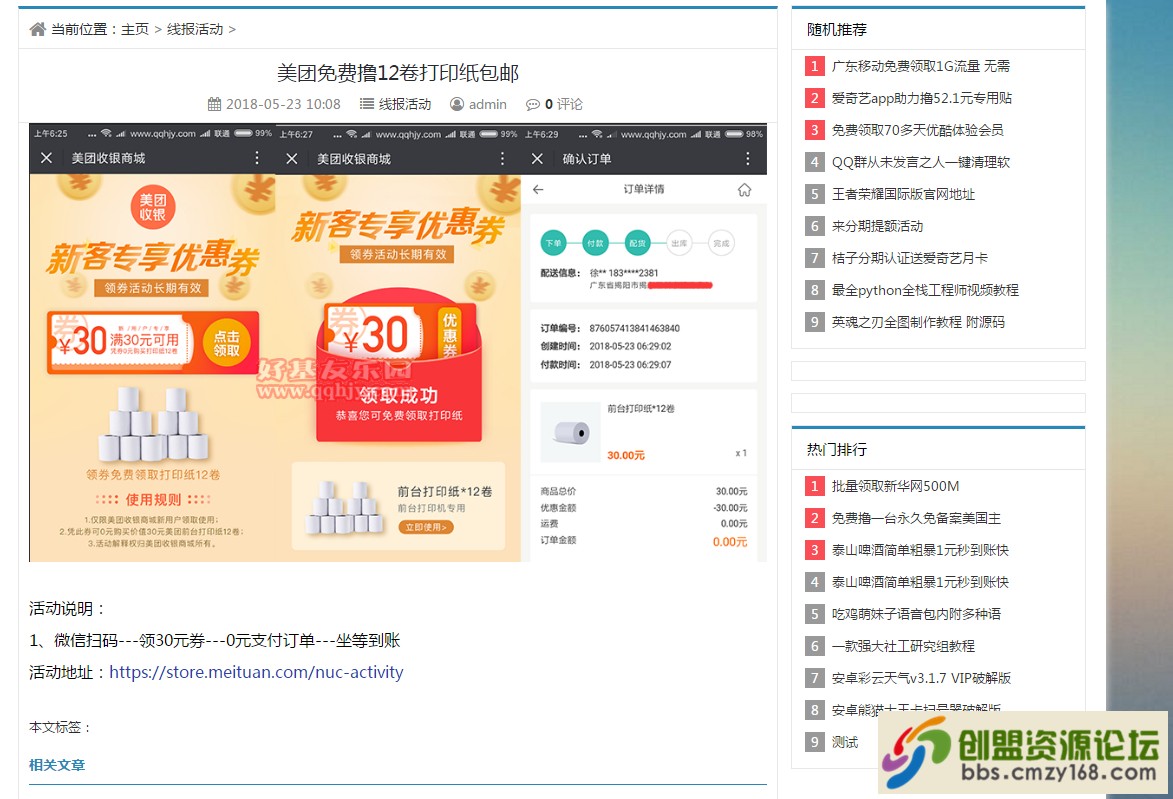Screen dimensions: 1173x799
Task: Open rank 3 泰山啤酒简单粗暴1元秒到账快
Action: (x=920, y=551)
